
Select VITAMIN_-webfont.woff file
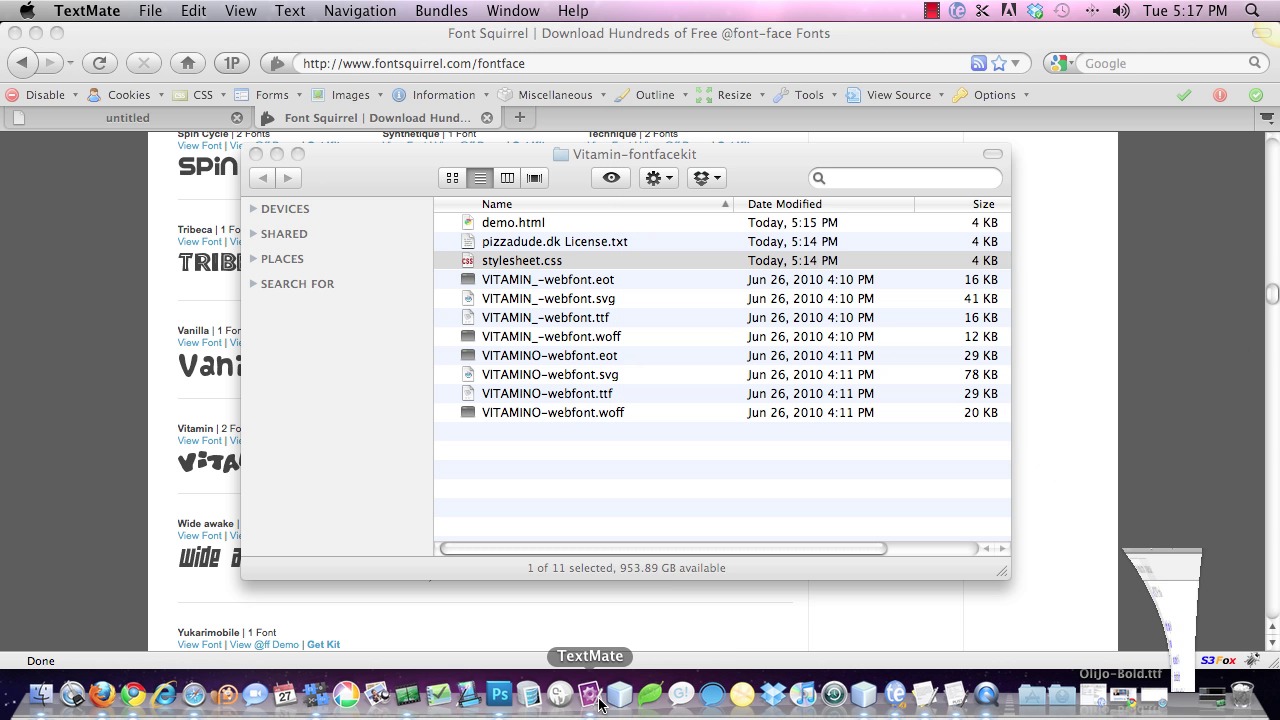pos(722,336)
